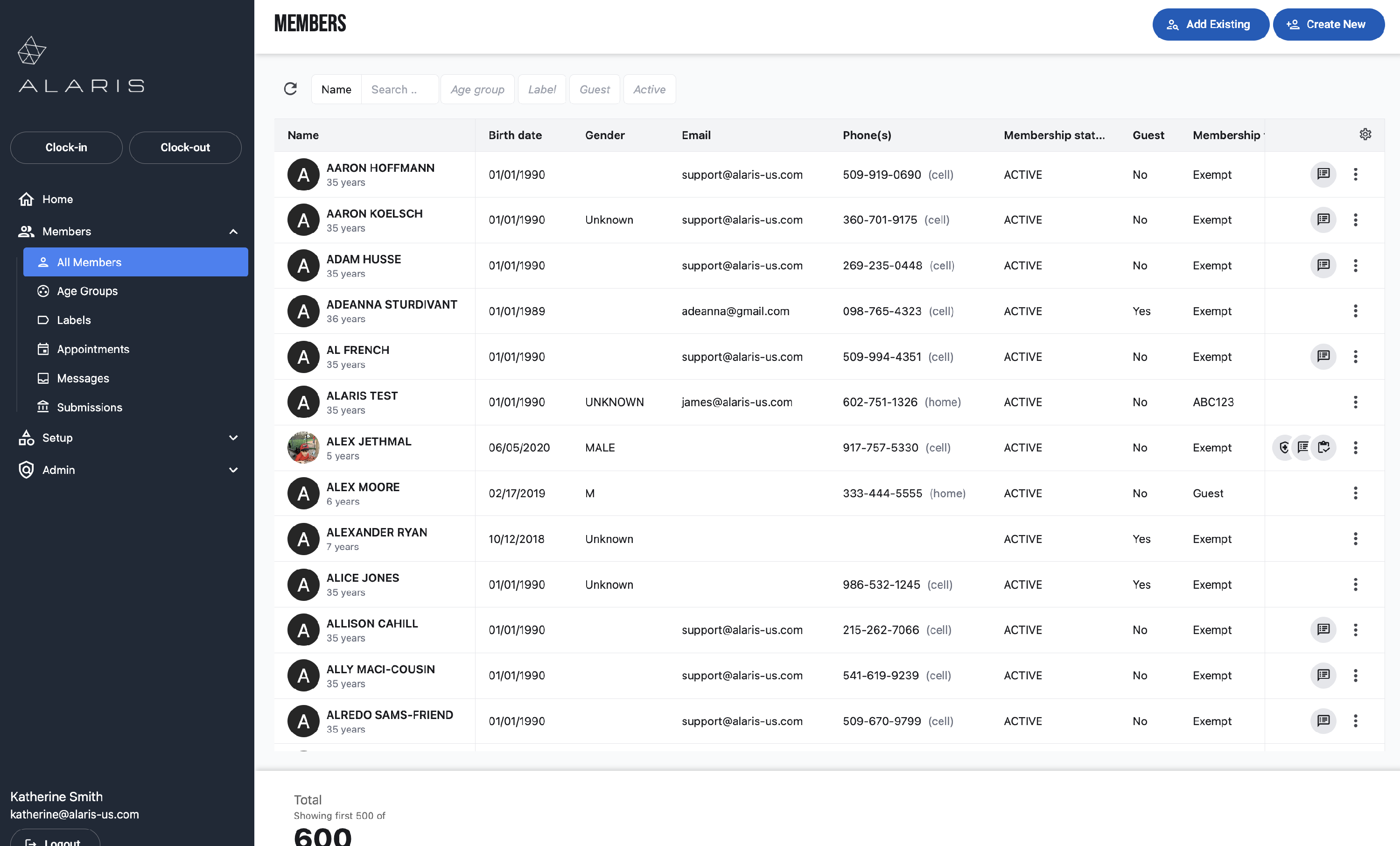Click the clipboard icon for Alex Jethmal

coord(1323,447)
